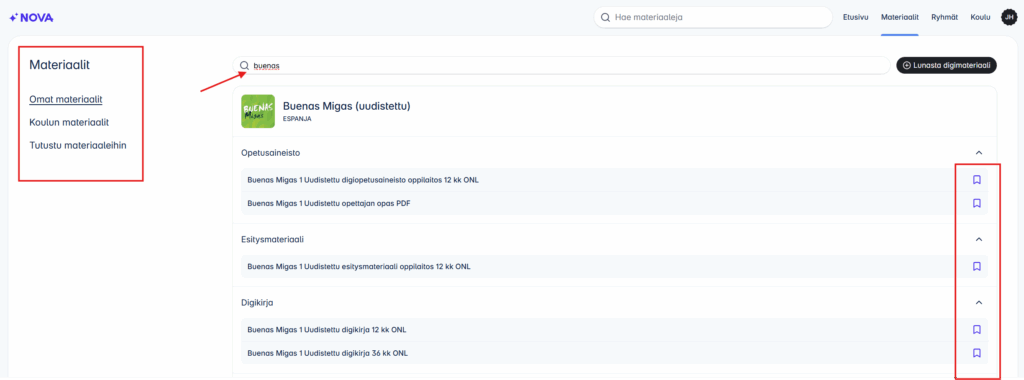Click inside the Hae materiaaleja search field

pyautogui.click(x=713, y=18)
